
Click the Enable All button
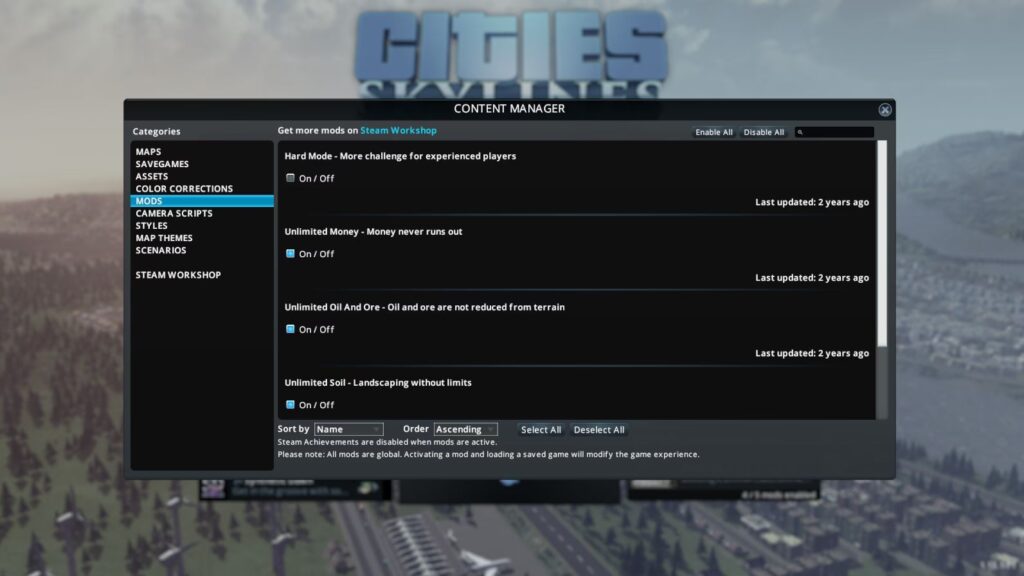pyautogui.click(x=714, y=132)
